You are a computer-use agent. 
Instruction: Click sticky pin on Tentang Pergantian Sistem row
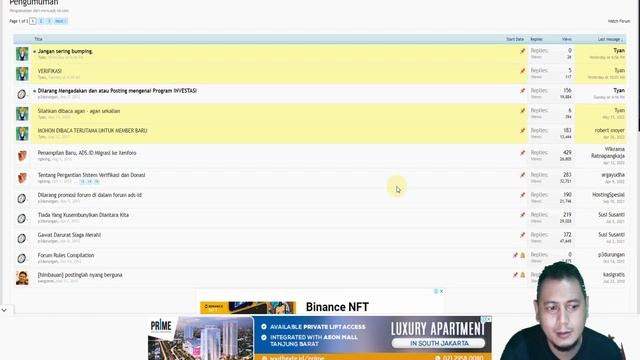point(522,175)
